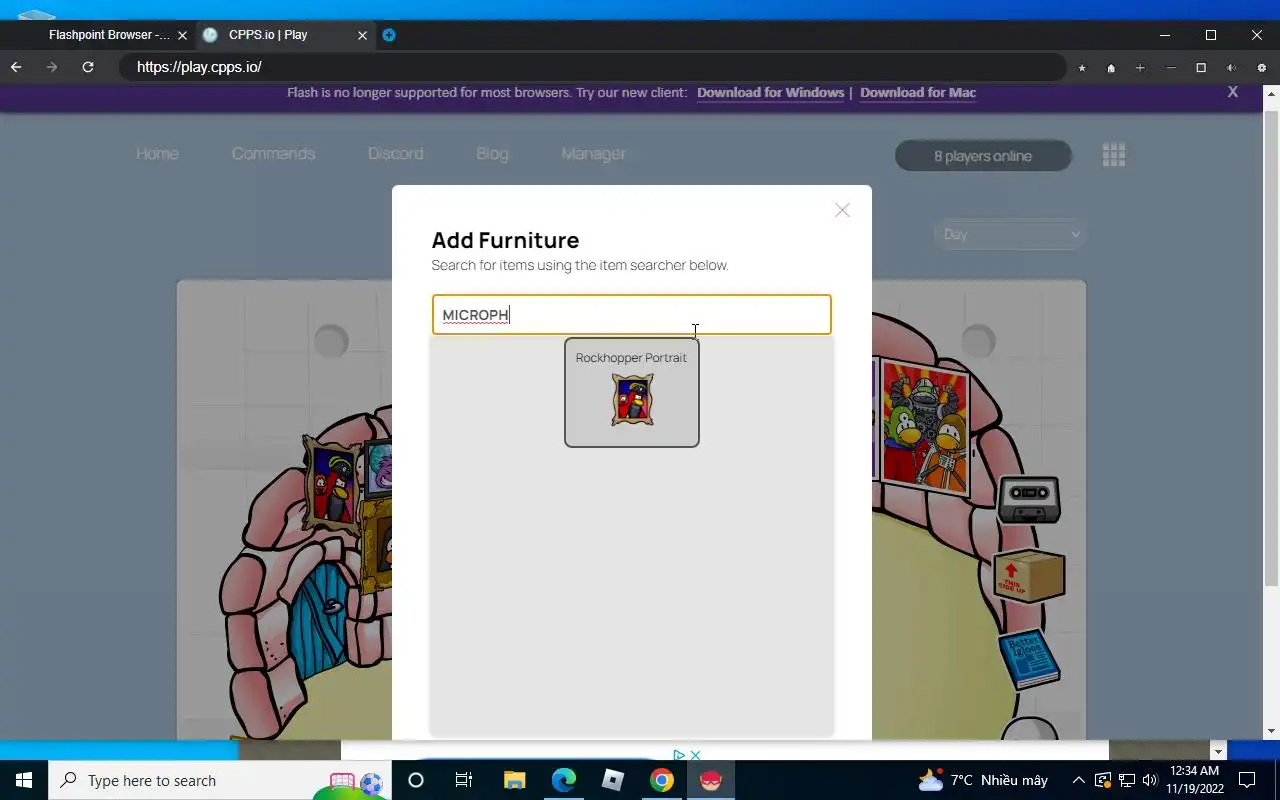Open File Explorer from taskbar
This screenshot has width=1280, height=800.
514,780
